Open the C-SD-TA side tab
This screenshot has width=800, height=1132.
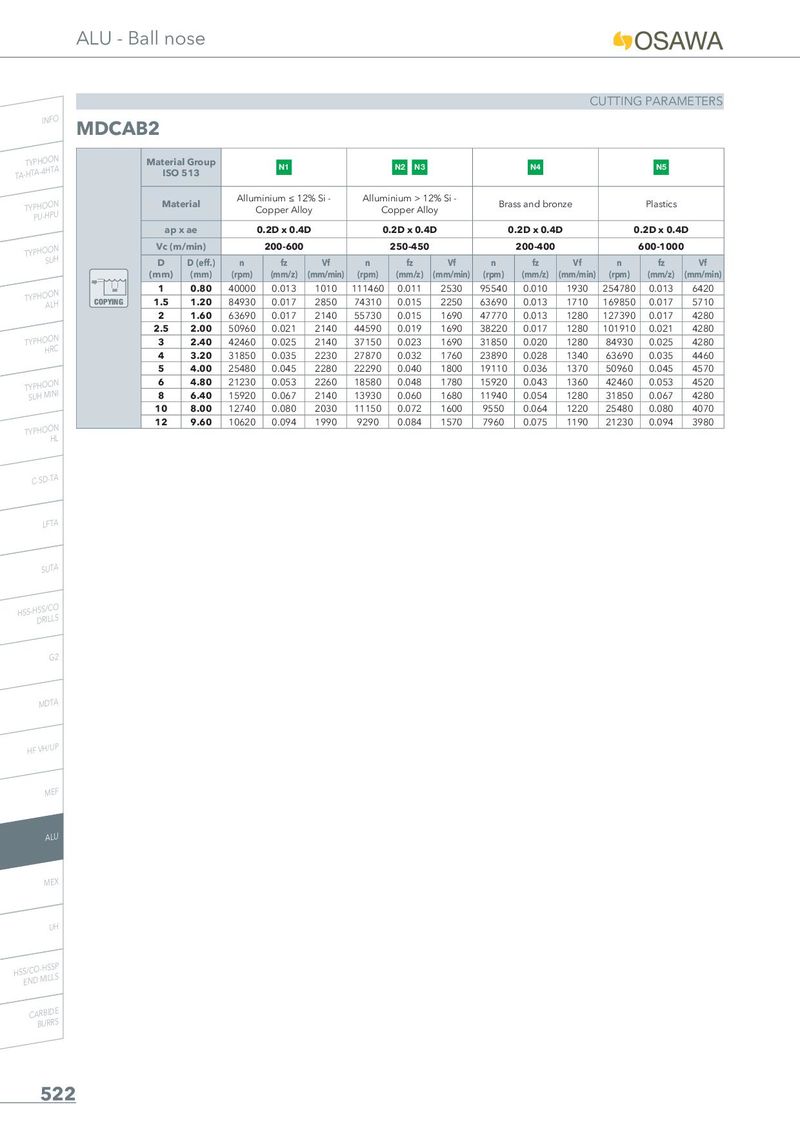tap(45, 479)
